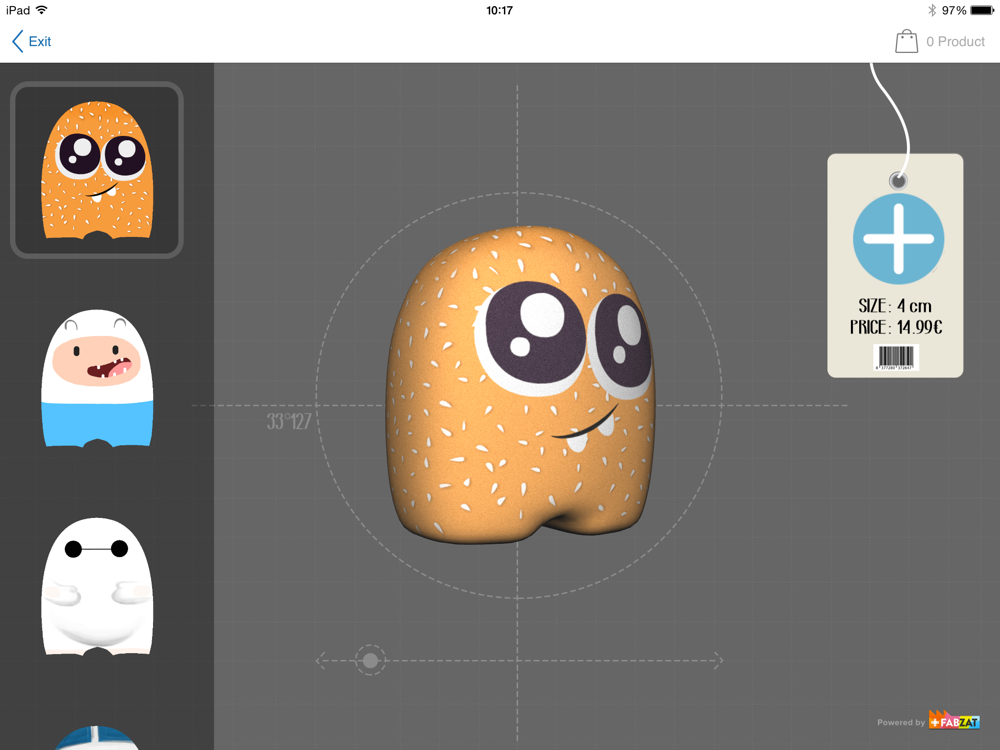The image size is (1000, 750).
Task: Click the battery indicator icon
Action: pyautogui.click(x=982, y=10)
